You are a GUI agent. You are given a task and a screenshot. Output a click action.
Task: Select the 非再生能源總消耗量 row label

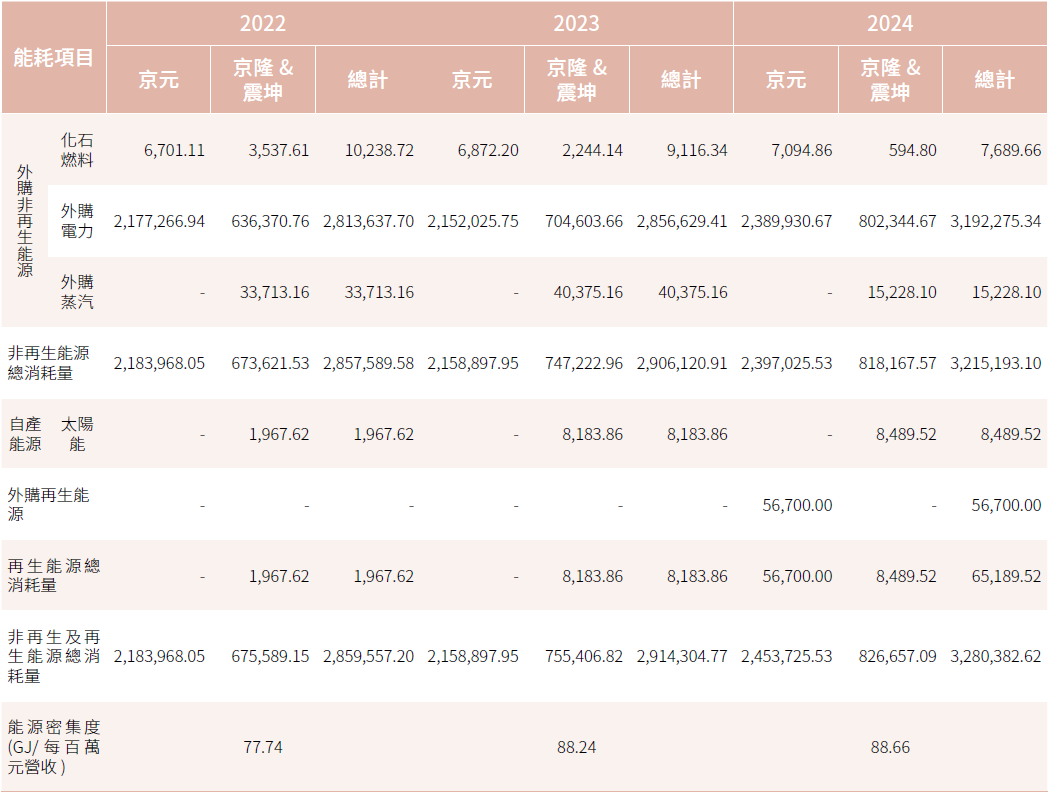49,363
